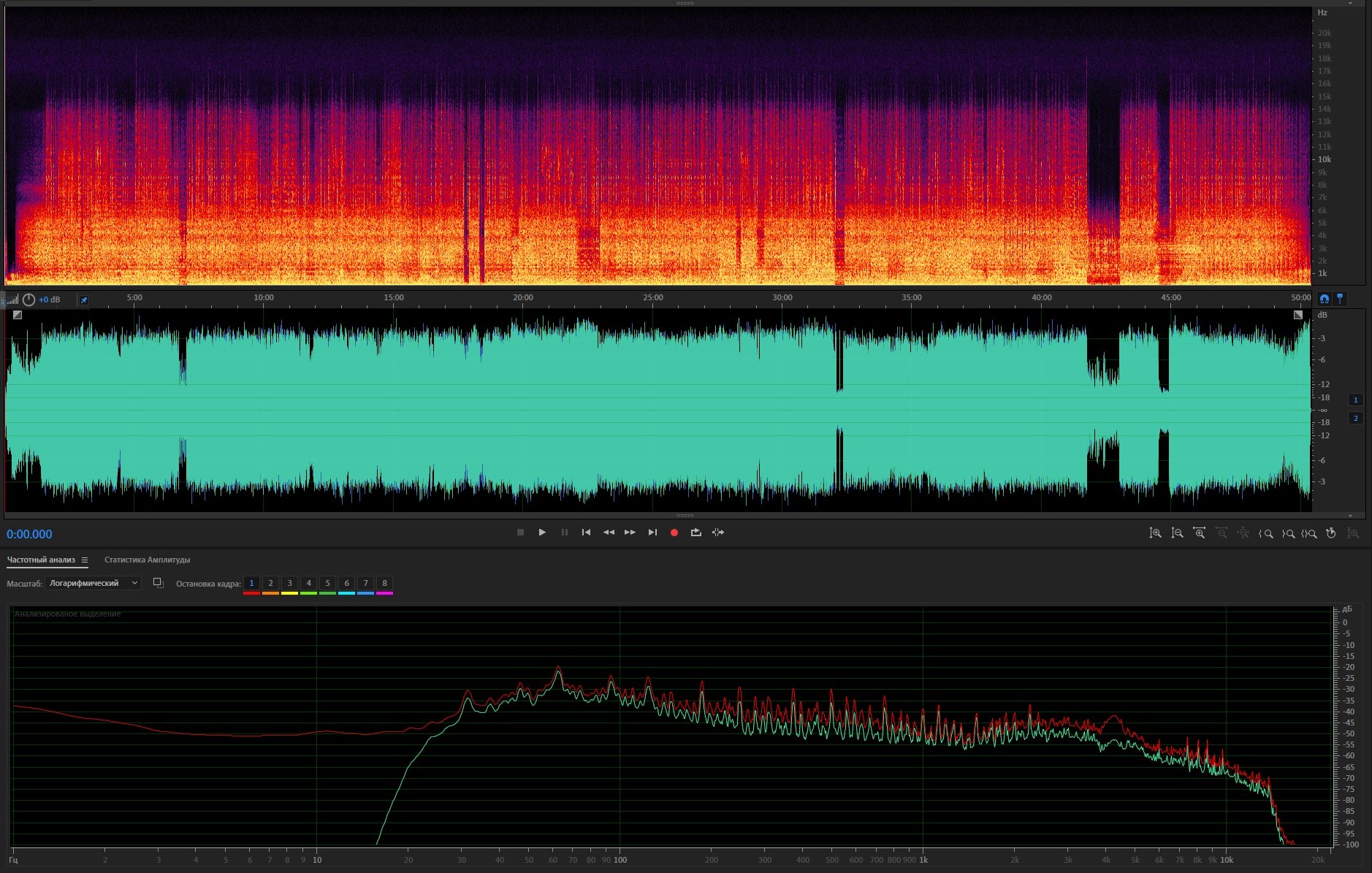The width and height of the screenshot is (1372, 873).
Task: Toggle the HUD pin icon near gain
Action: tap(83, 300)
